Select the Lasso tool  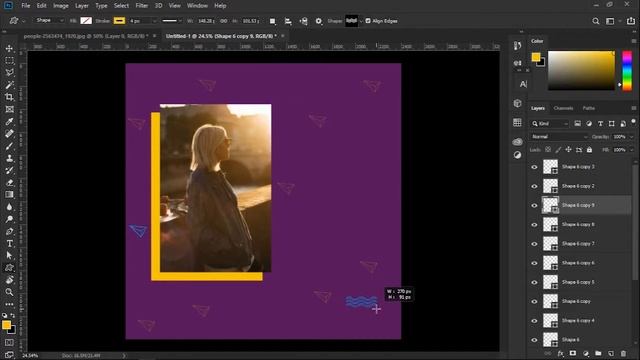coord(9,73)
